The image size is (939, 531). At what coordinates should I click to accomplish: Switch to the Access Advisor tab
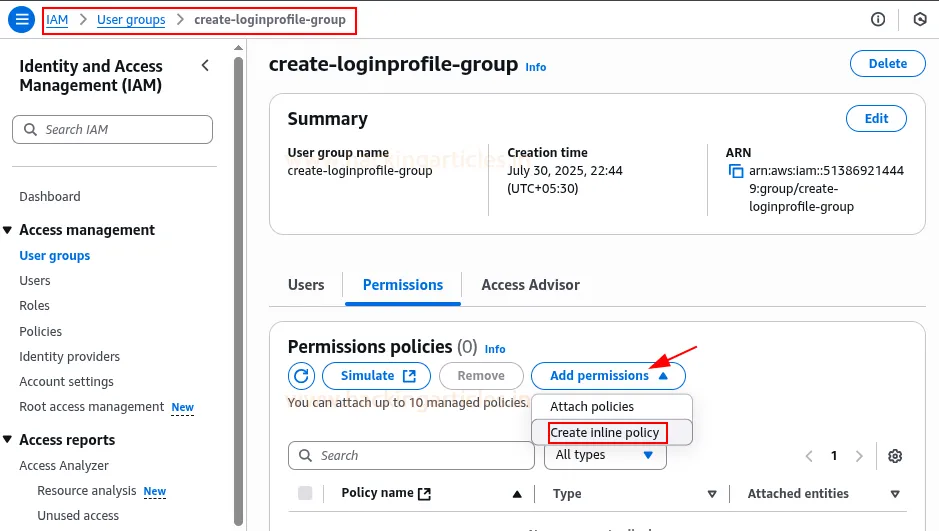point(530,285)
